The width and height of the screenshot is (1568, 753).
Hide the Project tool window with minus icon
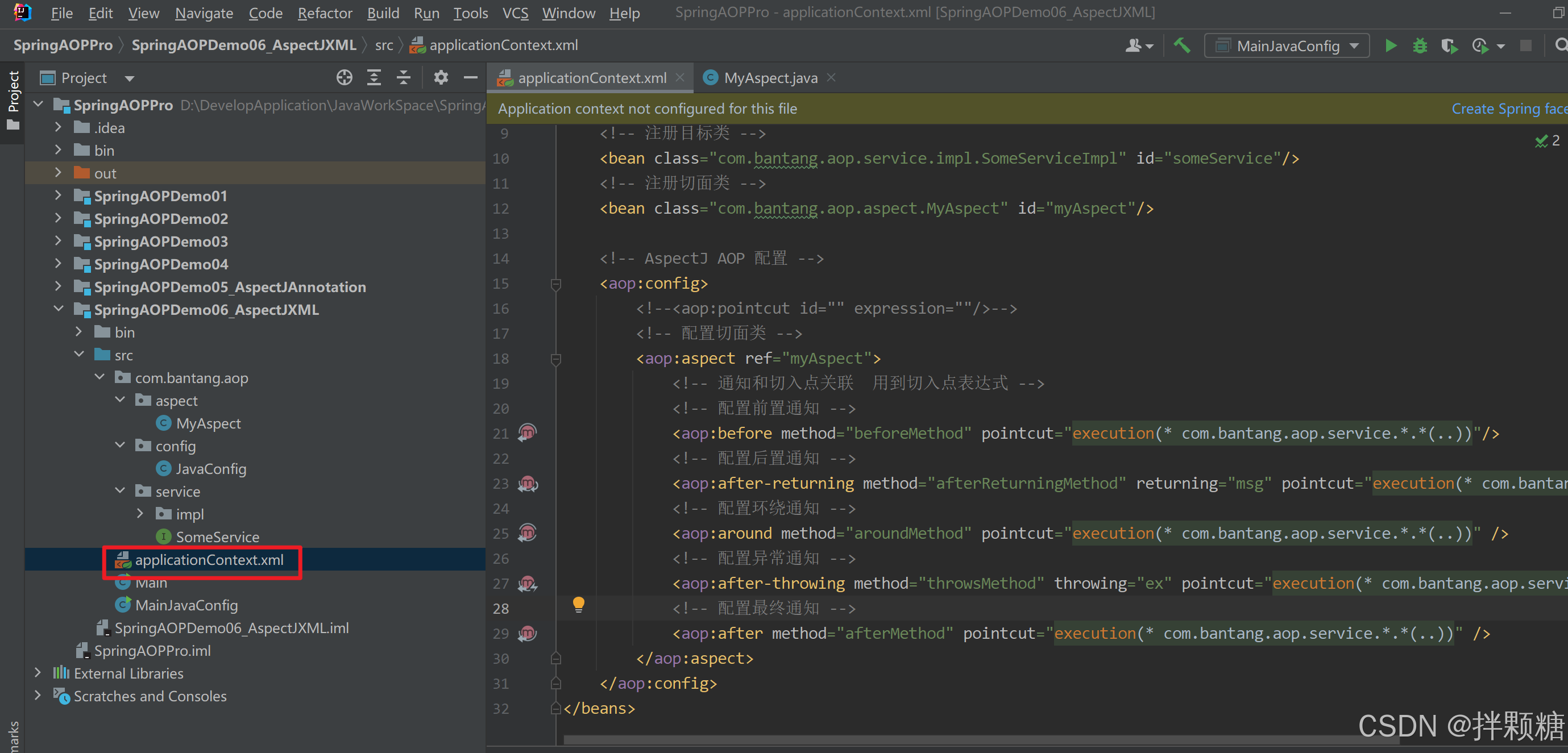pyautogui.click(x=470, y=78)
